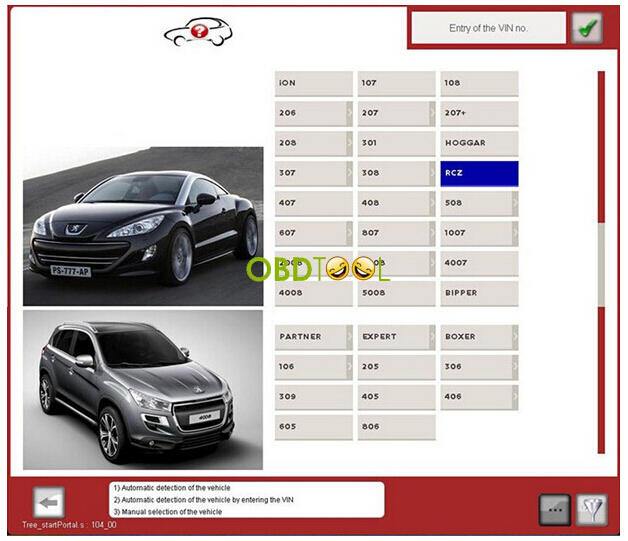Select the 405 vehicle
This screenshot has height=541, width=628.
coord(397,396)
